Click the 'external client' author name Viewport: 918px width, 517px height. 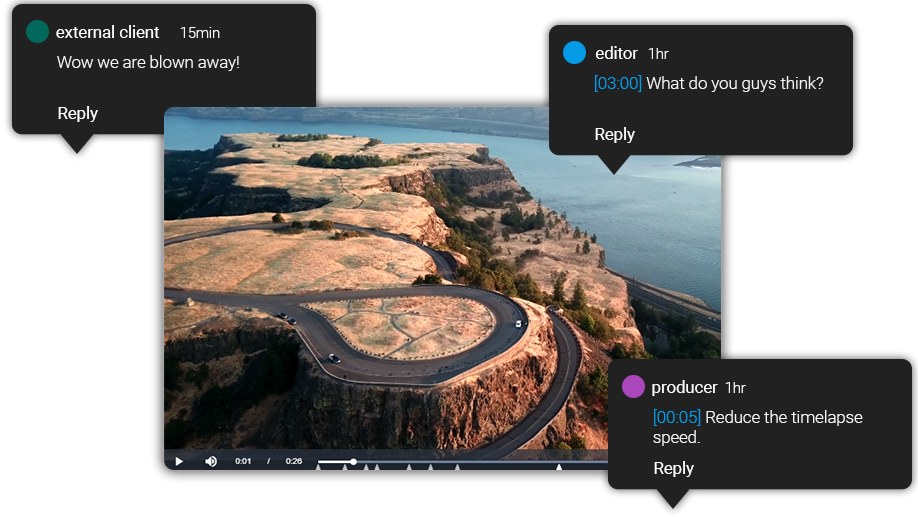[108, 32]
